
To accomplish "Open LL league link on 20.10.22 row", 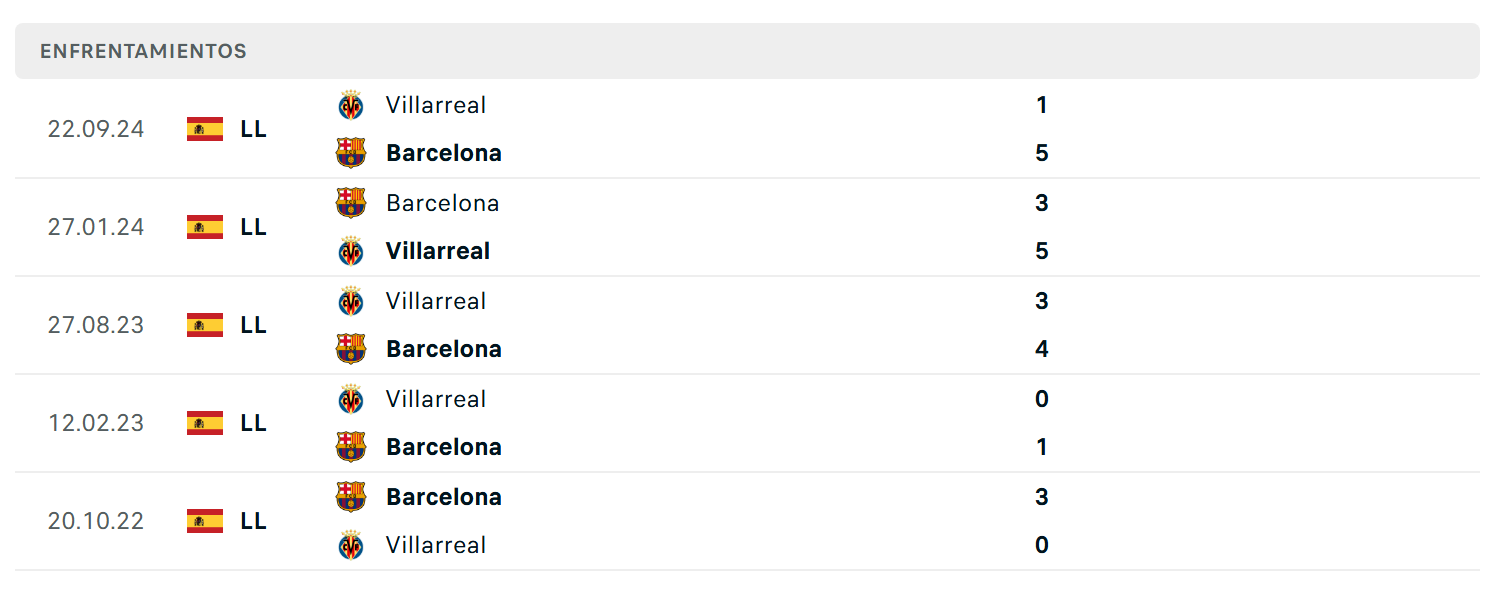I will tap(254, 521).
